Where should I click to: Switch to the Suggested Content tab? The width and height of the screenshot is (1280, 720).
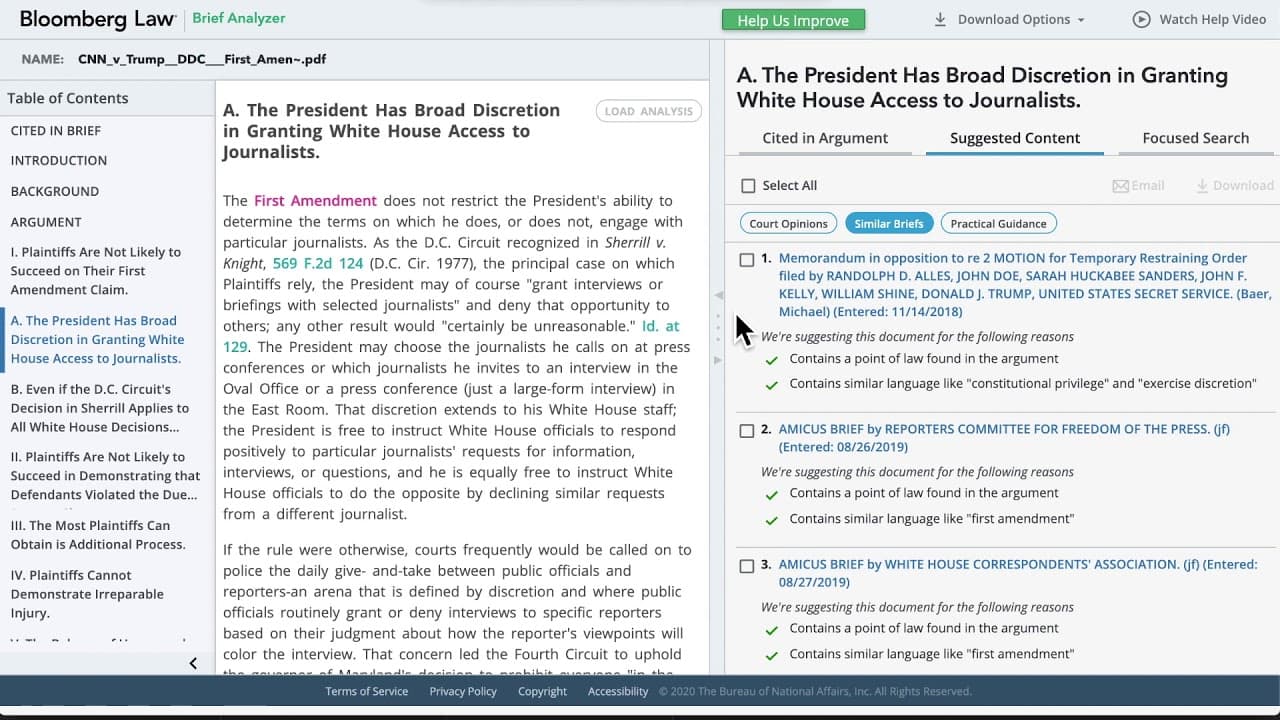click(1015, 138)
